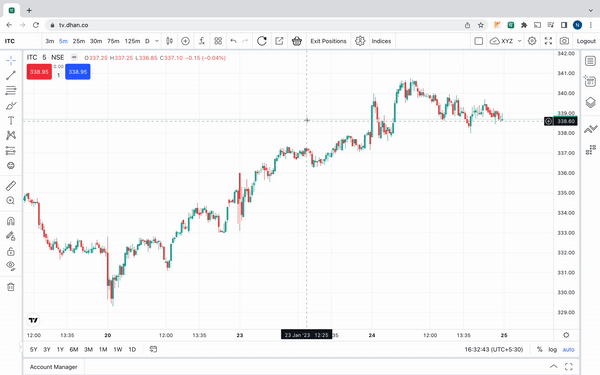Click the basket order icon

(297, 41)
